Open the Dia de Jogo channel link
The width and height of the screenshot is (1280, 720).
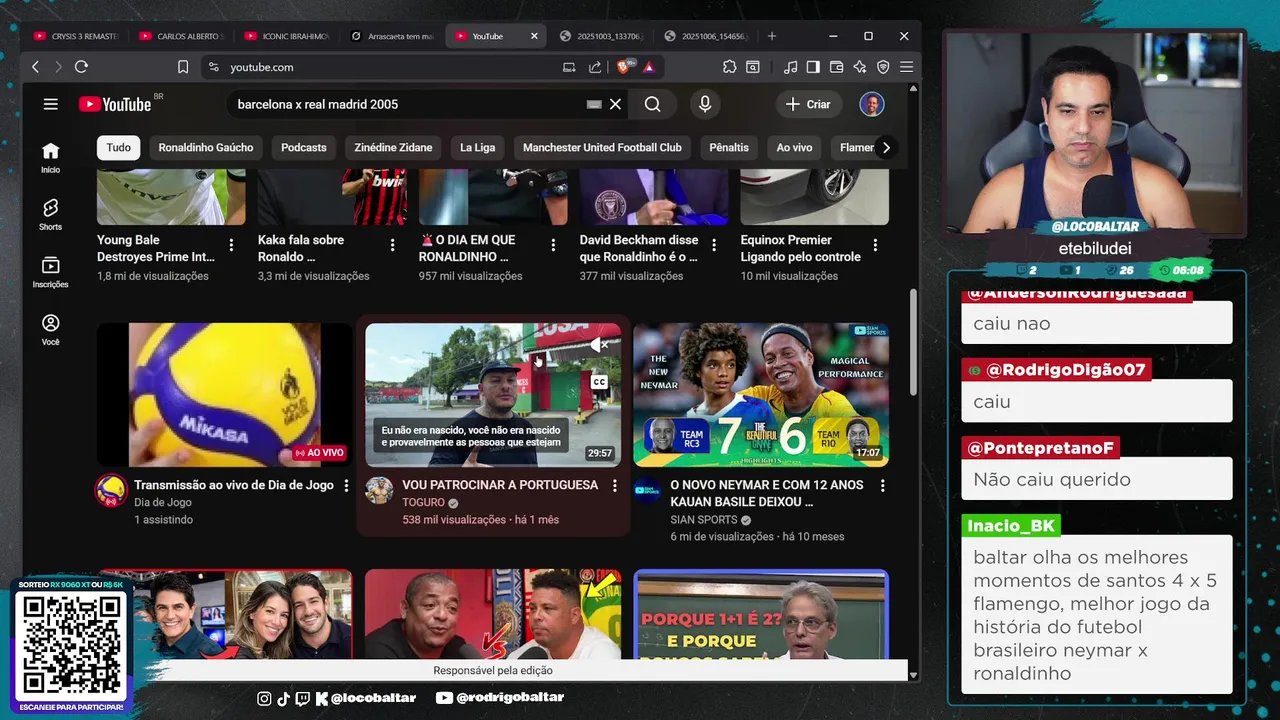(x=163, y=503)
